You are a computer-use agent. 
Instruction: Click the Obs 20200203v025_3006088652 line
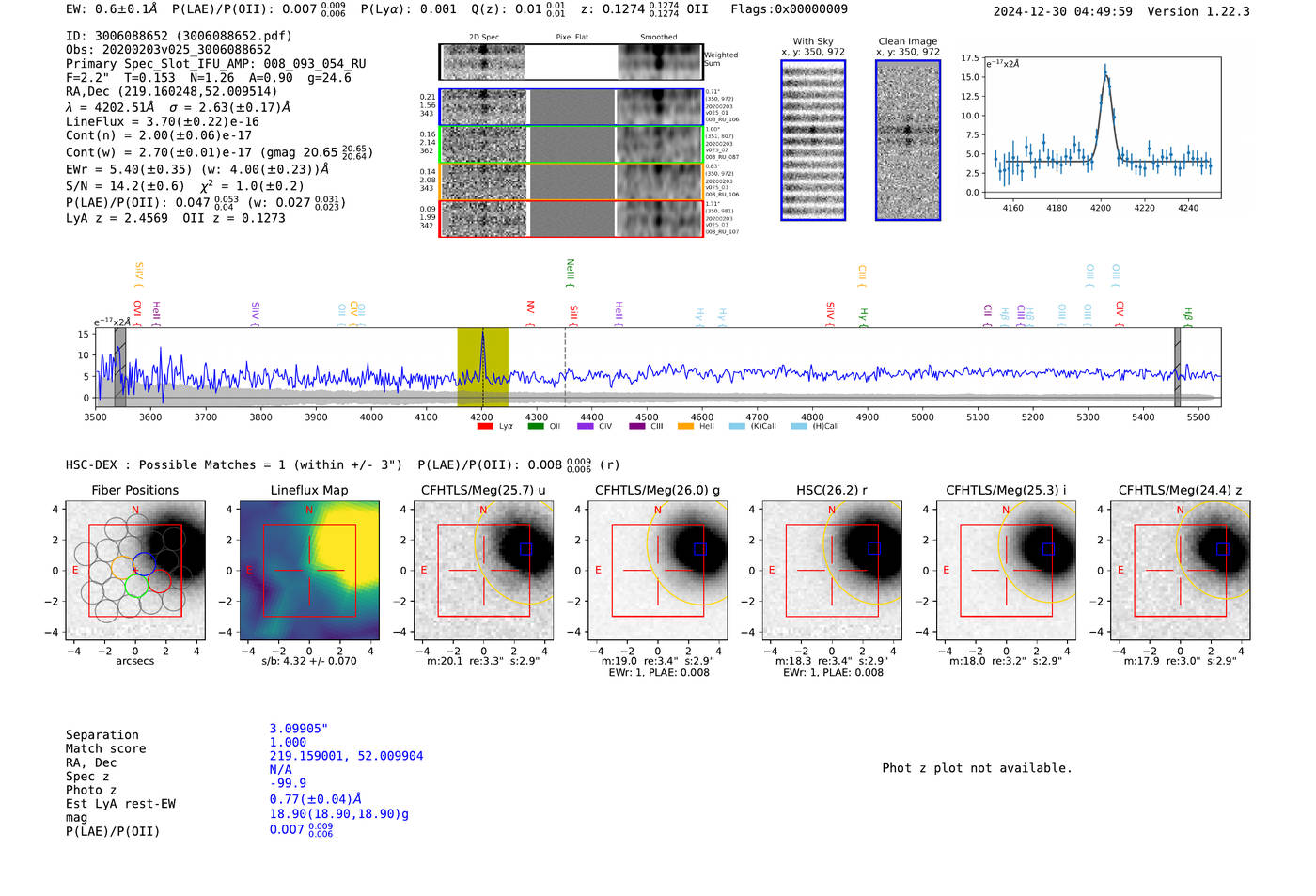168,50
